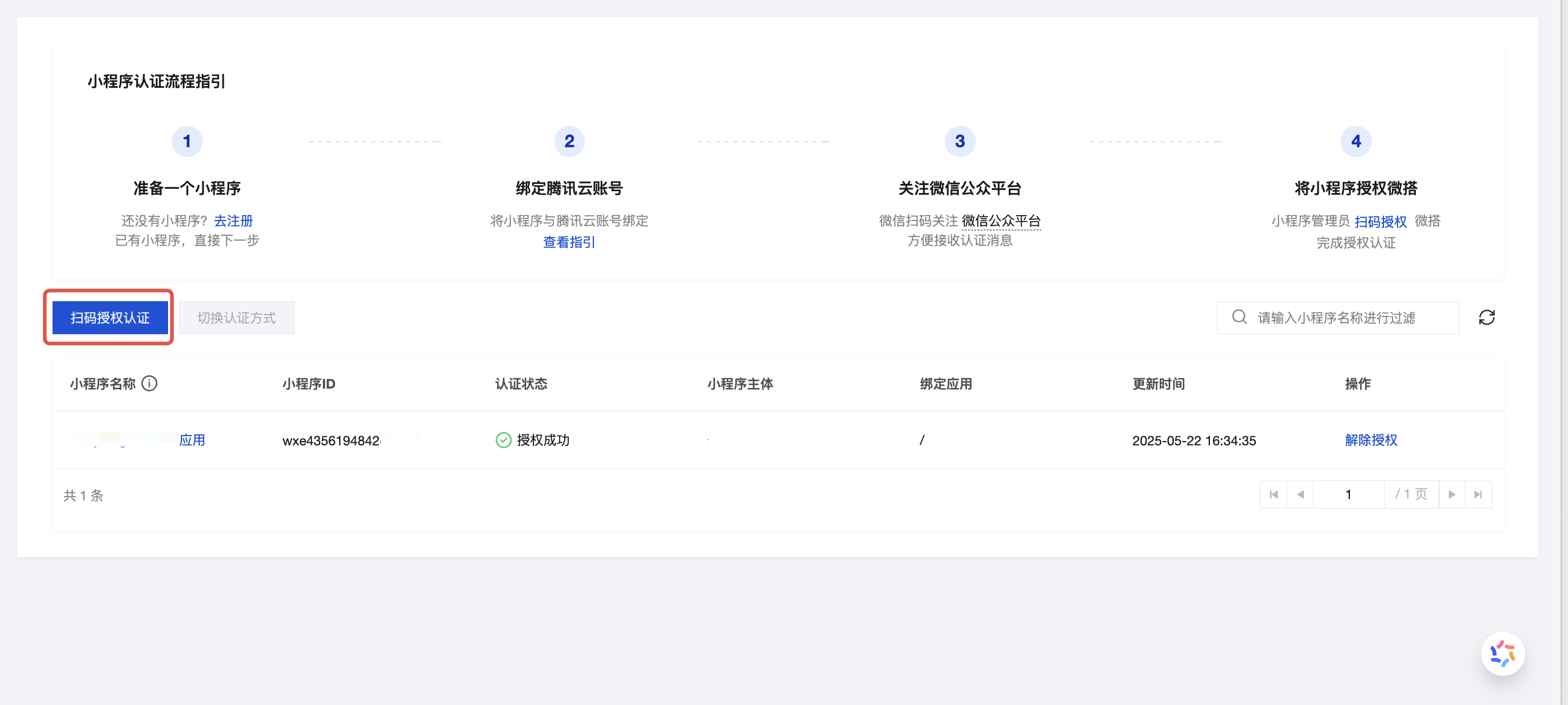Click the 认证状态 column header
The height and width of the screenshot is (705, 1568).
pos(521,384)
